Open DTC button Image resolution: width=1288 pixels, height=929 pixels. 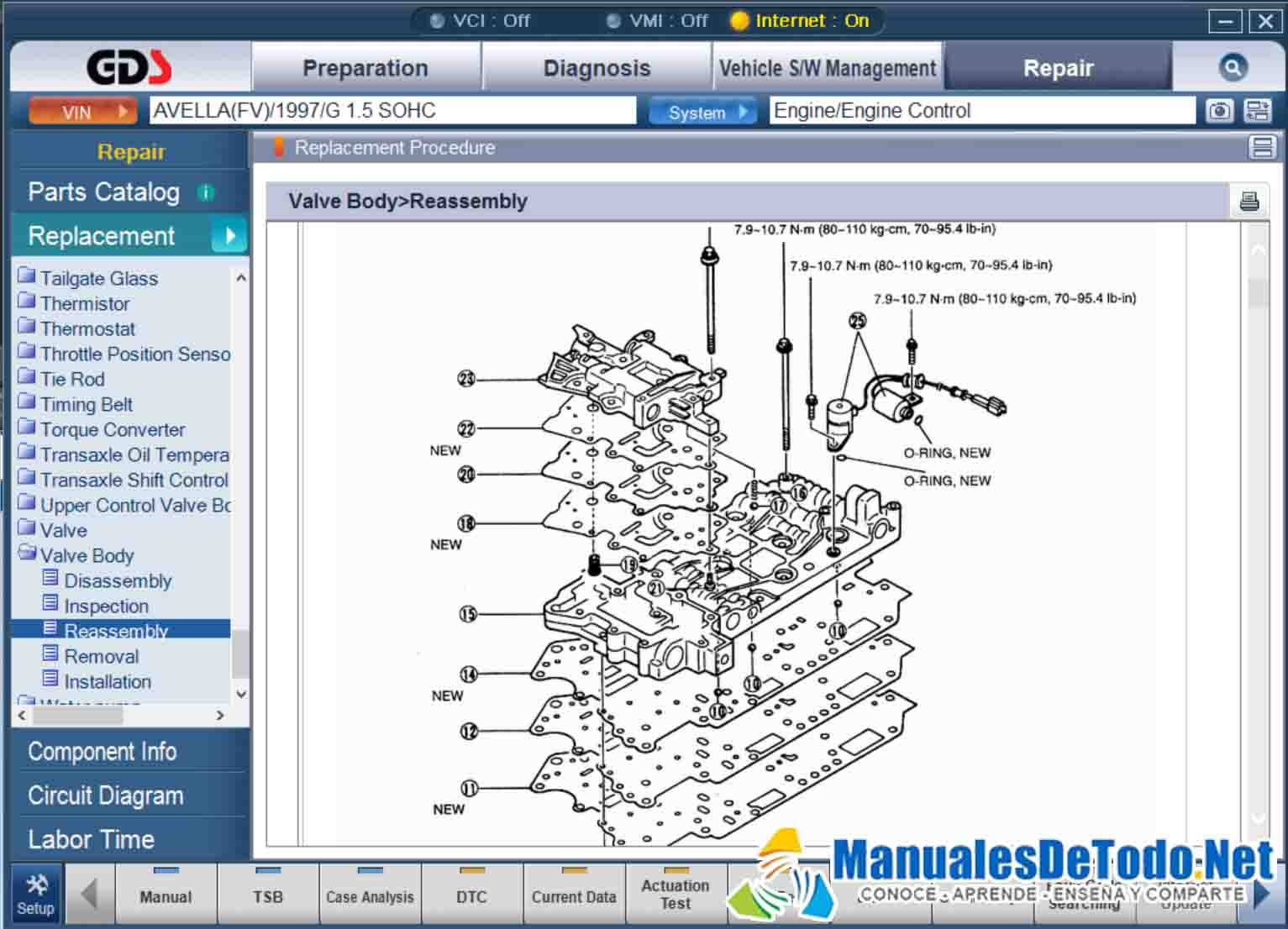471,895
